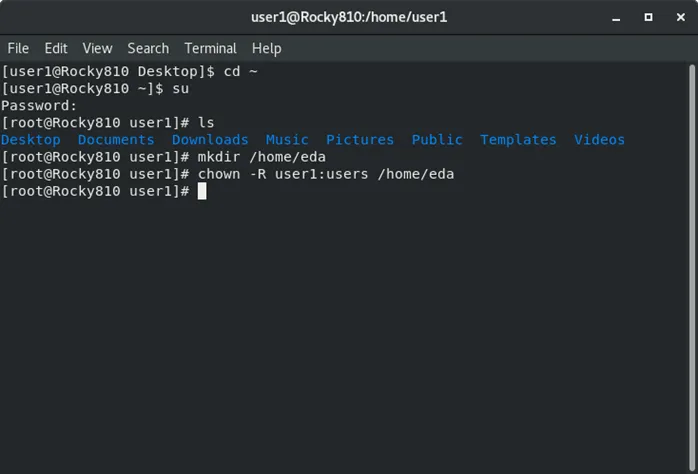Close the terminal window
This screenshot has width=698, height=474.
tap(681, 17)
